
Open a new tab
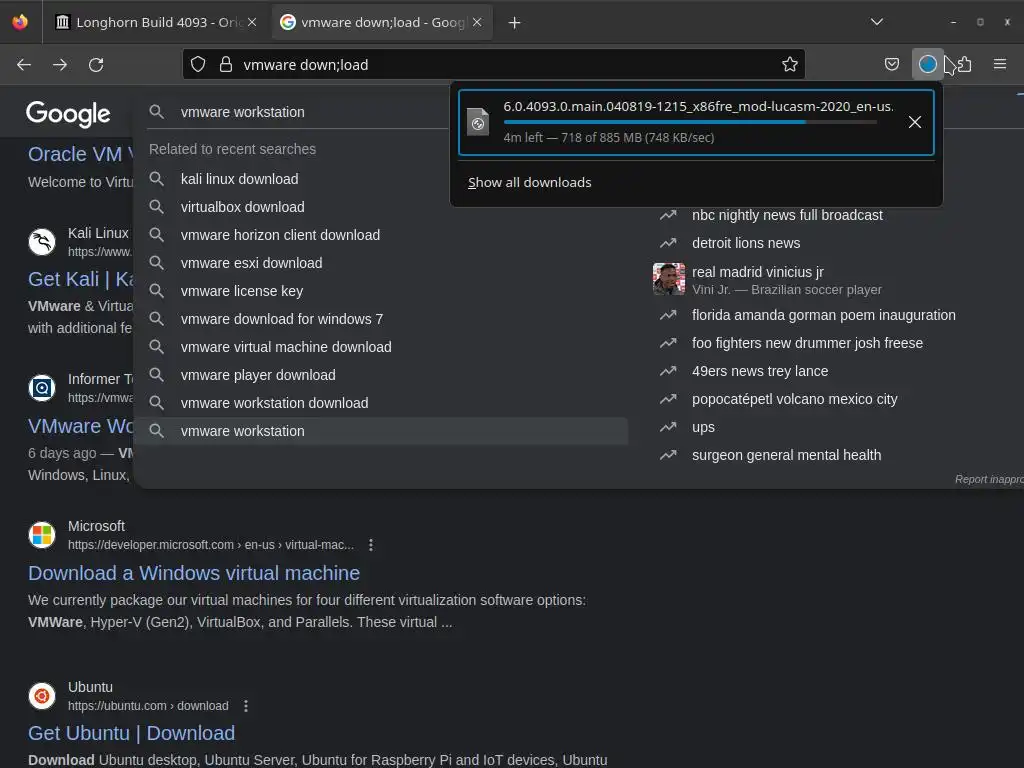(515, 23)
